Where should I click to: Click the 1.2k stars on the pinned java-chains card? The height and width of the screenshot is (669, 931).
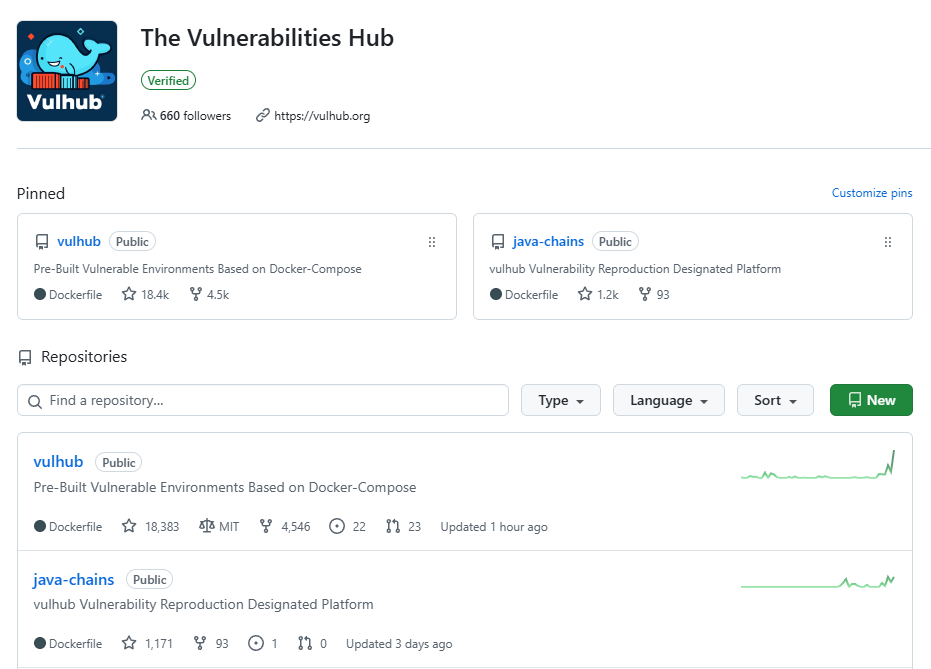pyautogui.click(x=598, y=294)
